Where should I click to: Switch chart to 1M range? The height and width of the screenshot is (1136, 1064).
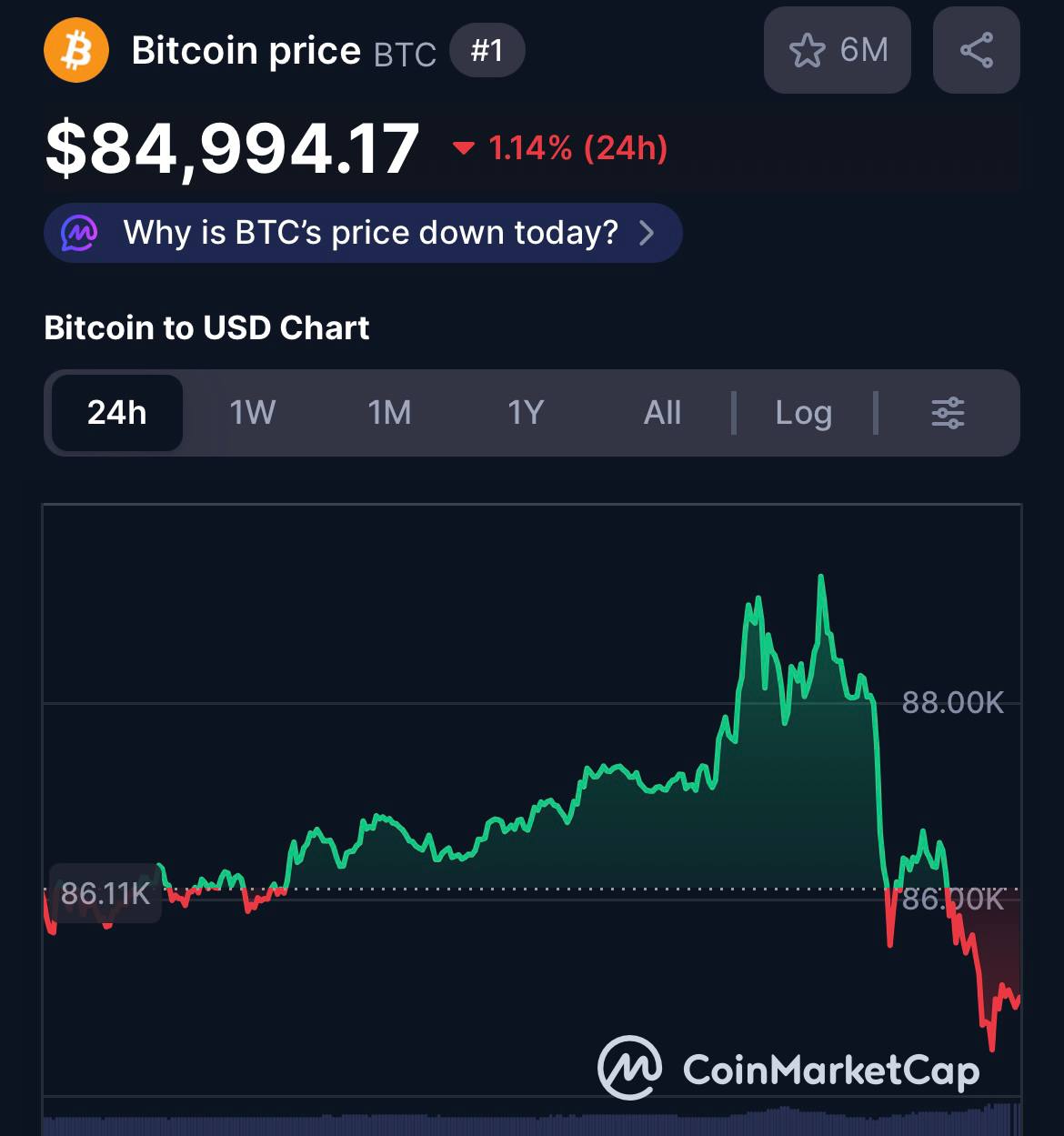pos(389,413)
